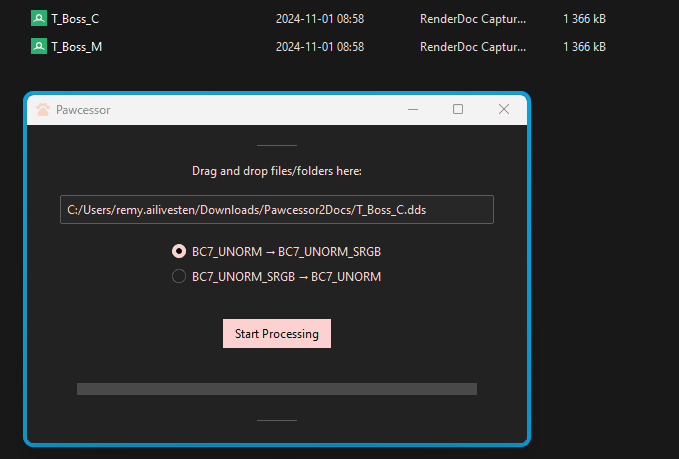Maximize the Pawcessor window
Image resolution: width=679 pixels, height=459 pixels.
click(x=458, y=110)
